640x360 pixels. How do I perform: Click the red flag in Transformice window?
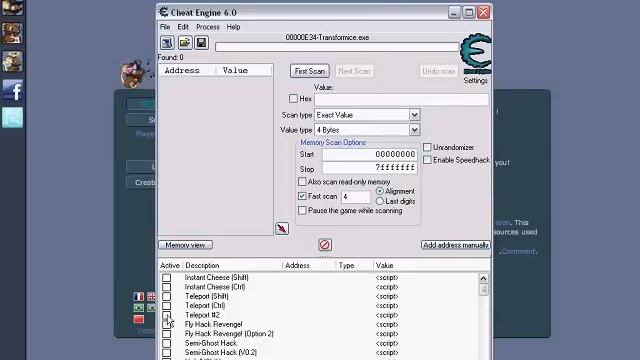[139, 319]
